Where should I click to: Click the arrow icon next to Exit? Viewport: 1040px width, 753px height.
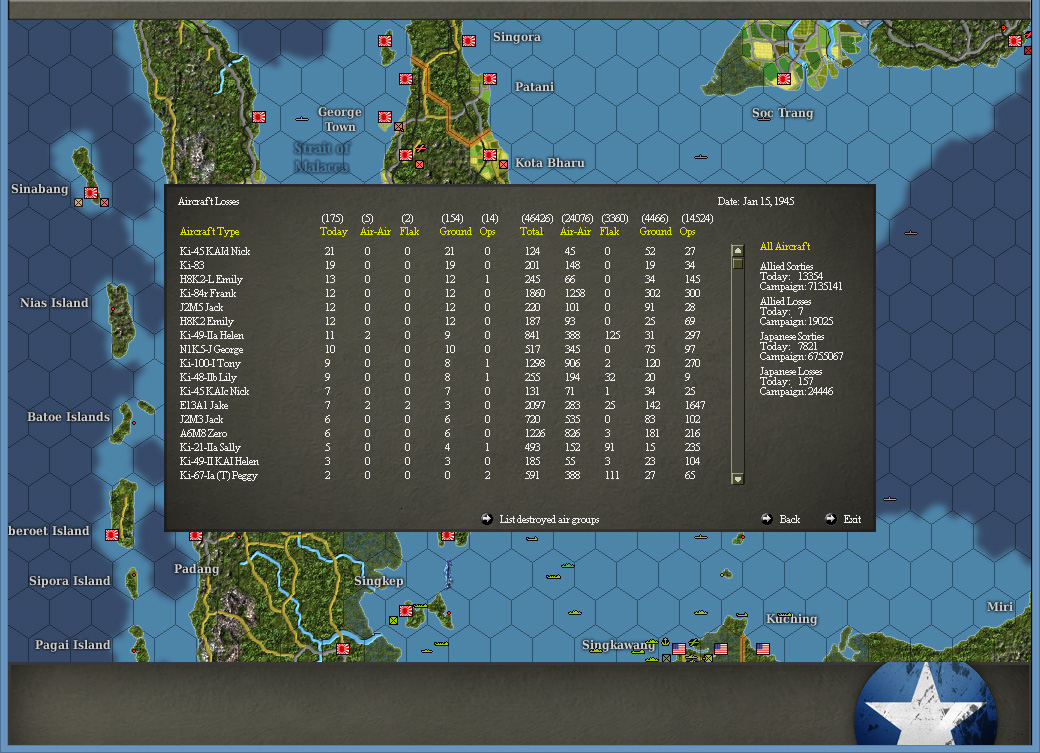pyautogui.click(x=830, y=519)
